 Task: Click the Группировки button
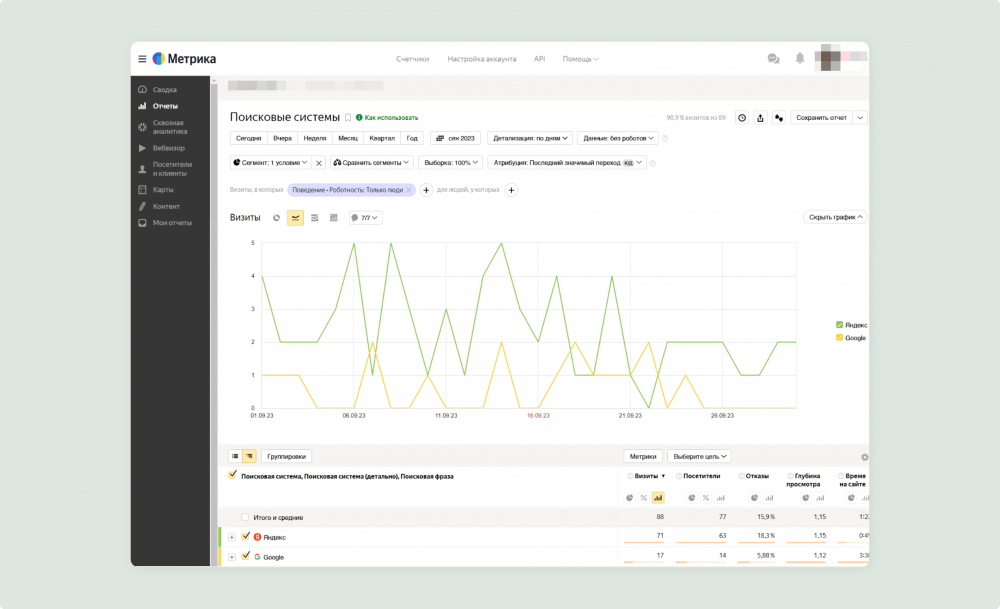tap(286, 457)
